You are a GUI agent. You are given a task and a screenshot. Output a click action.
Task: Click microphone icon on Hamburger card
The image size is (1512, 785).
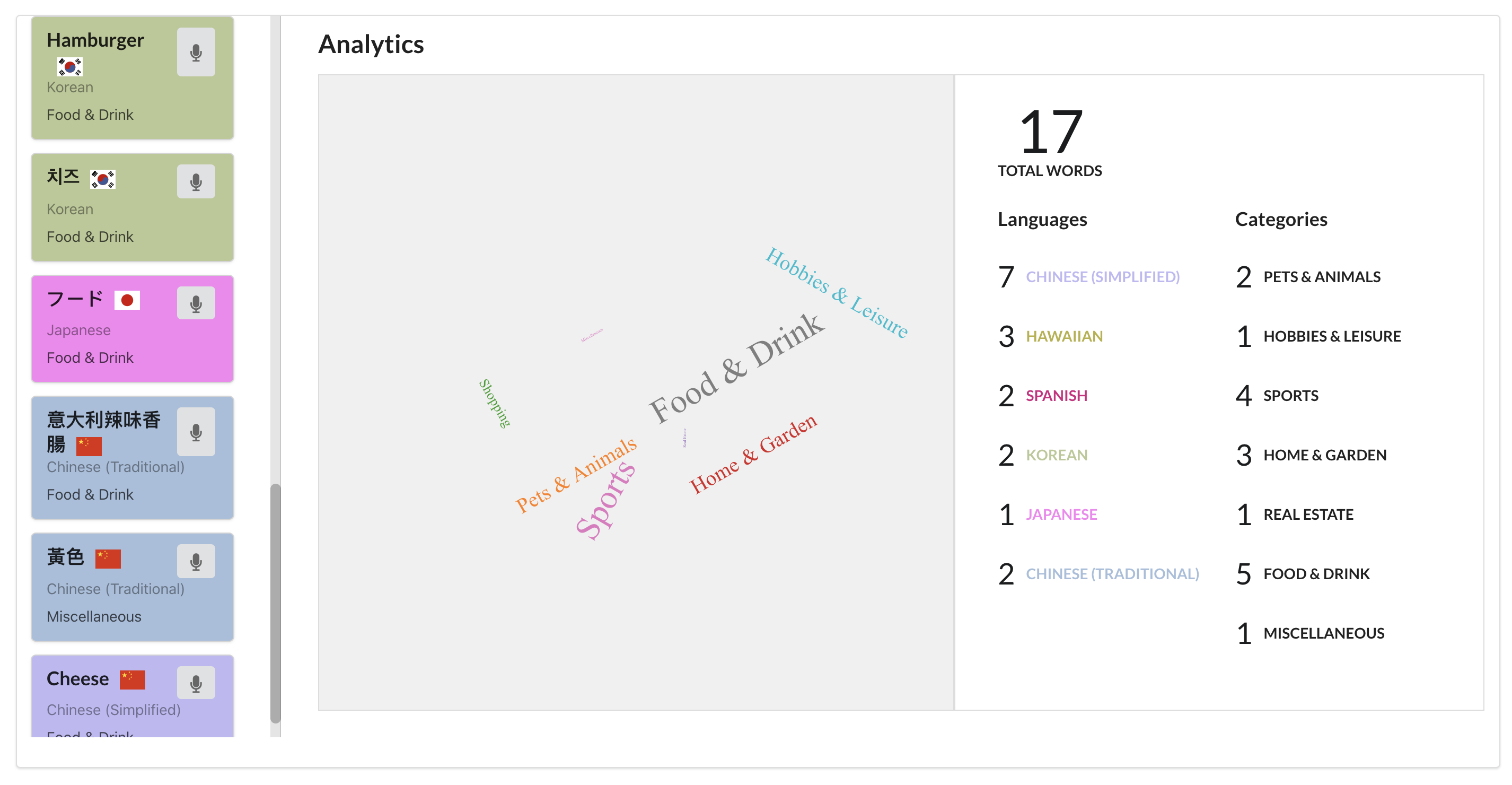point(196,53)
